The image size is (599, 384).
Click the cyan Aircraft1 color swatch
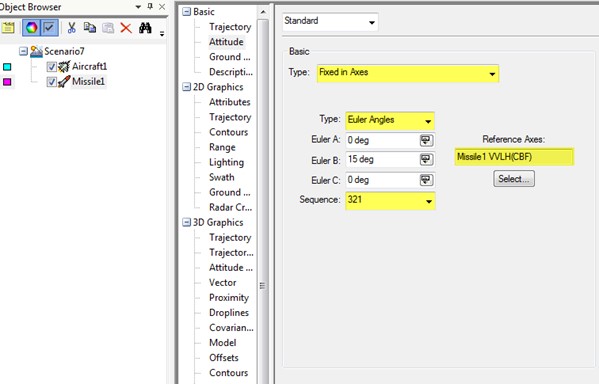[x=7, y=67]
